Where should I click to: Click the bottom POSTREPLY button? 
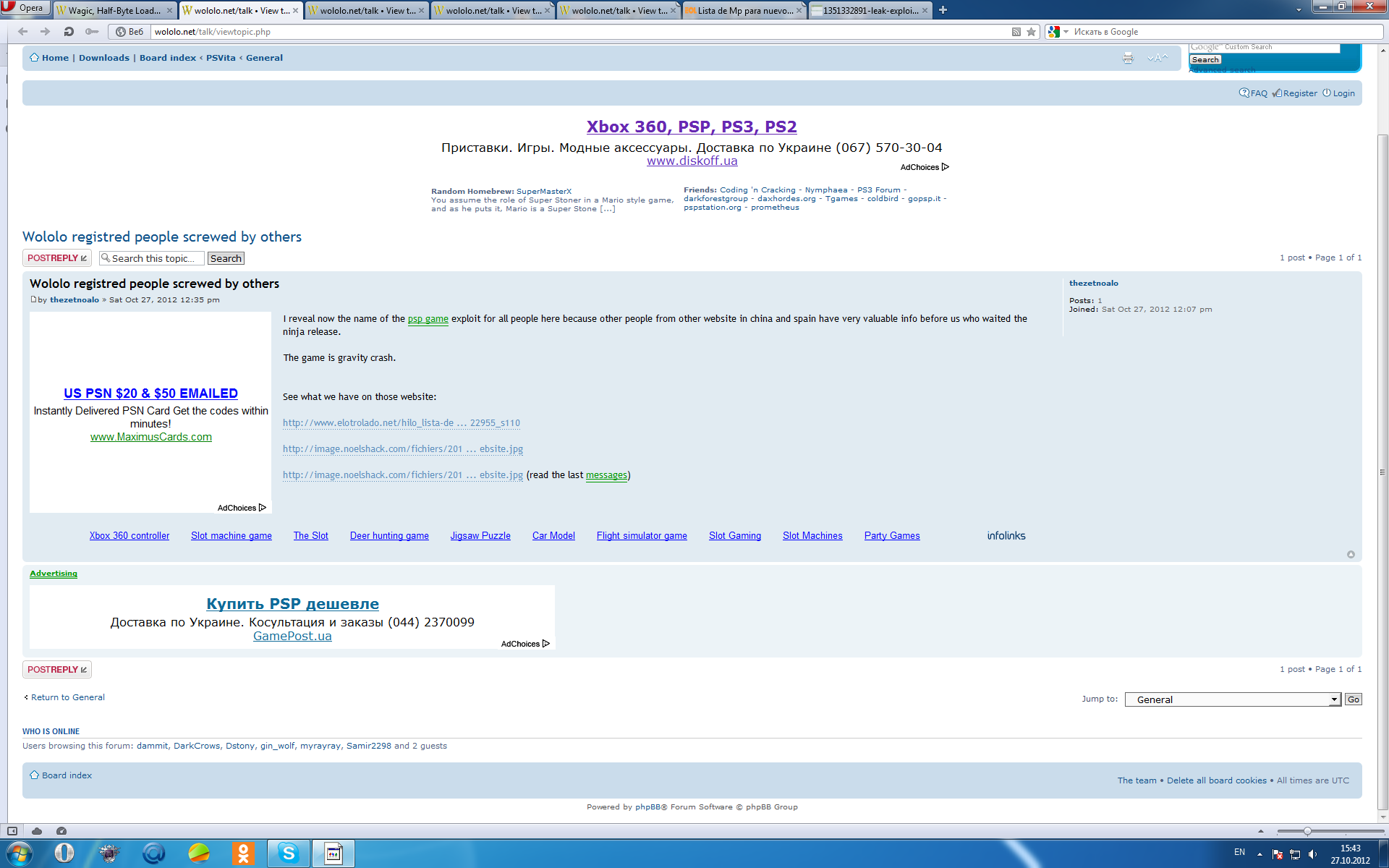click(56, 670)
